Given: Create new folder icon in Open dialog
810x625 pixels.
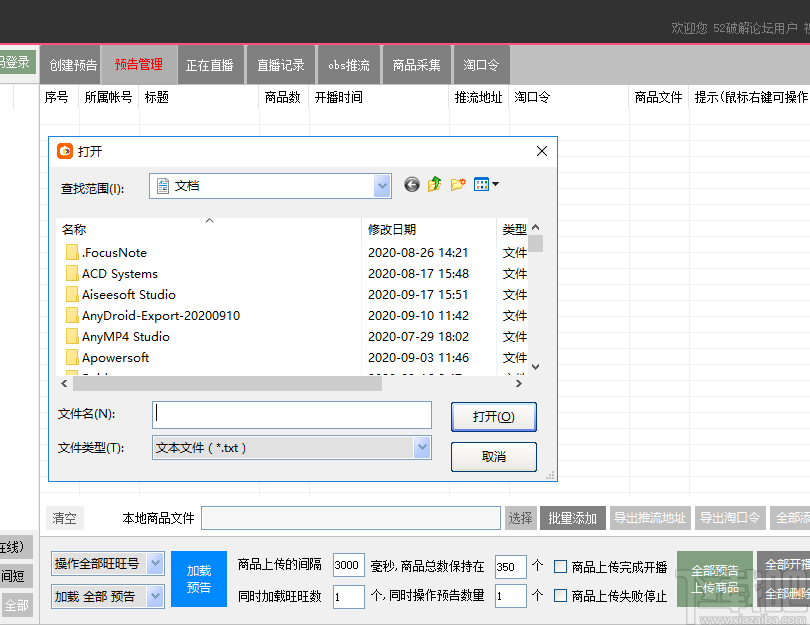Looking at the screenshot, I should tap(458, 184).
